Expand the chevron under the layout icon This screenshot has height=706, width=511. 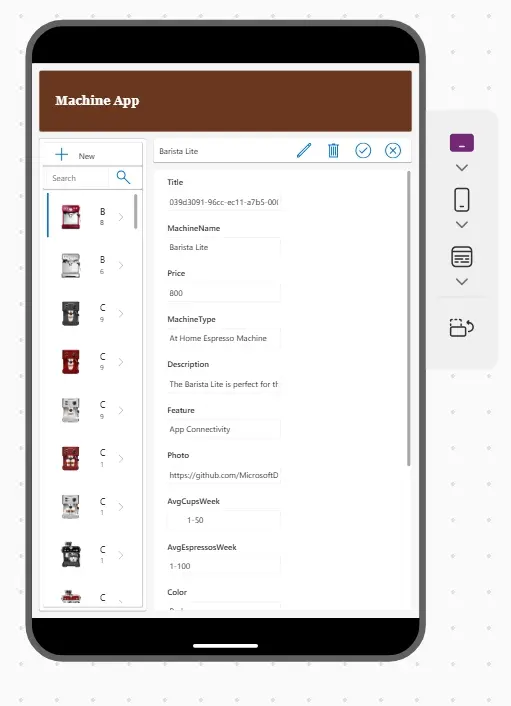tap(461, 281)
